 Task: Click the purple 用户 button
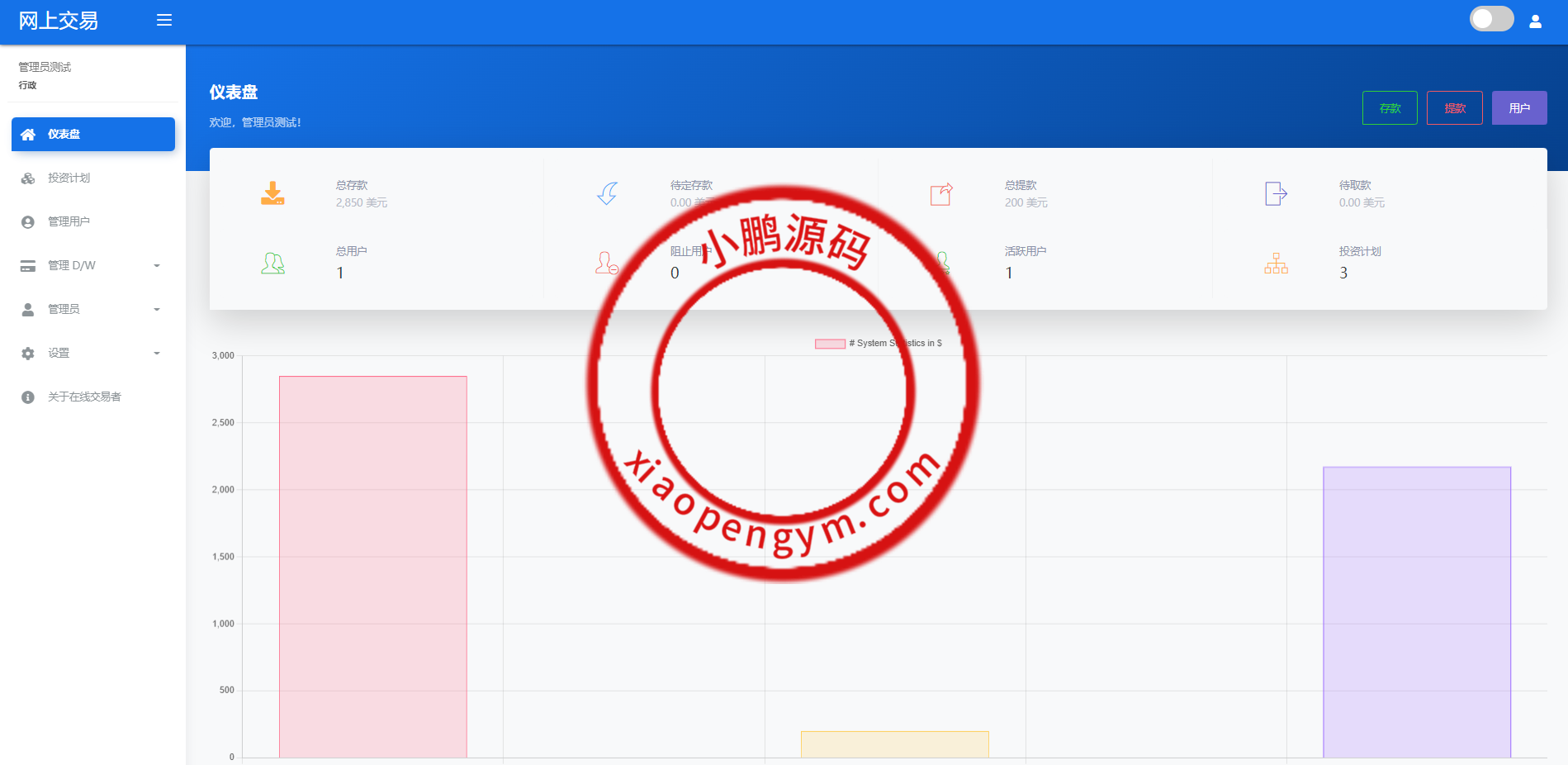pos(1519,108)
